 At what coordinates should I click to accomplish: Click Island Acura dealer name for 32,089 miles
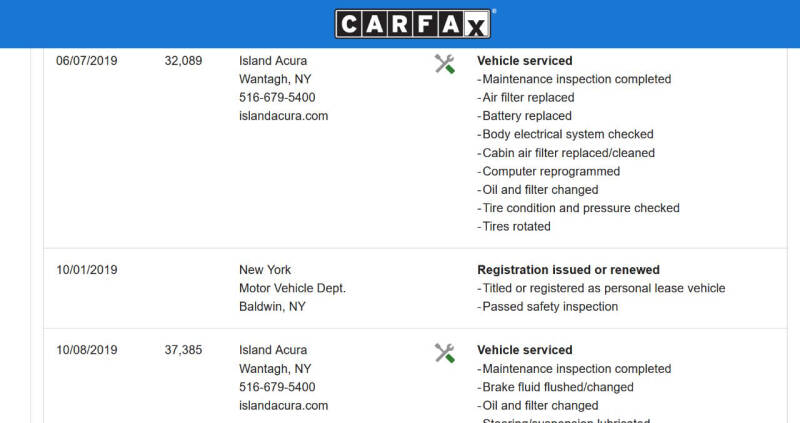tap(273, 61)
